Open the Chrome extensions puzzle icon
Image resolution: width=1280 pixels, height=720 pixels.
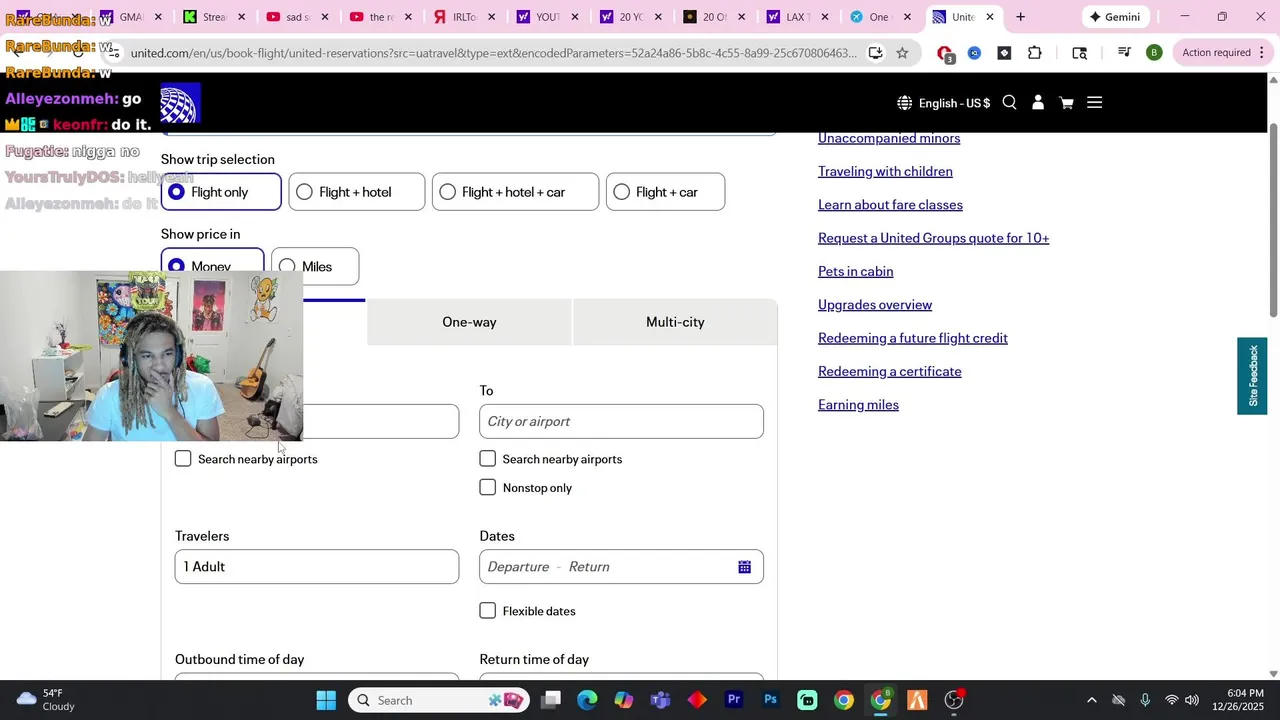pos(1034,53)
